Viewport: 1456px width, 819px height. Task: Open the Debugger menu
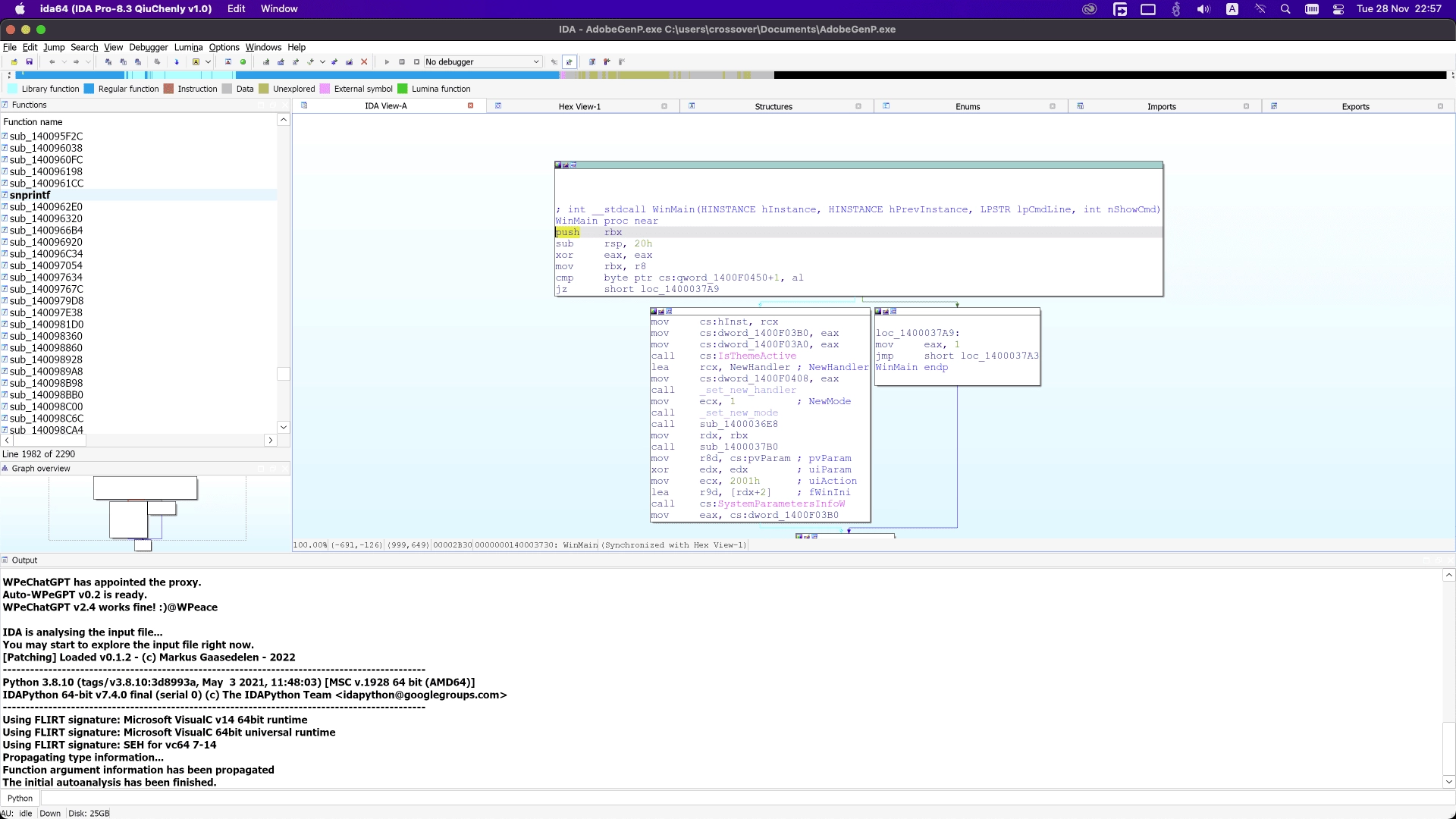[x=148, y=47]
